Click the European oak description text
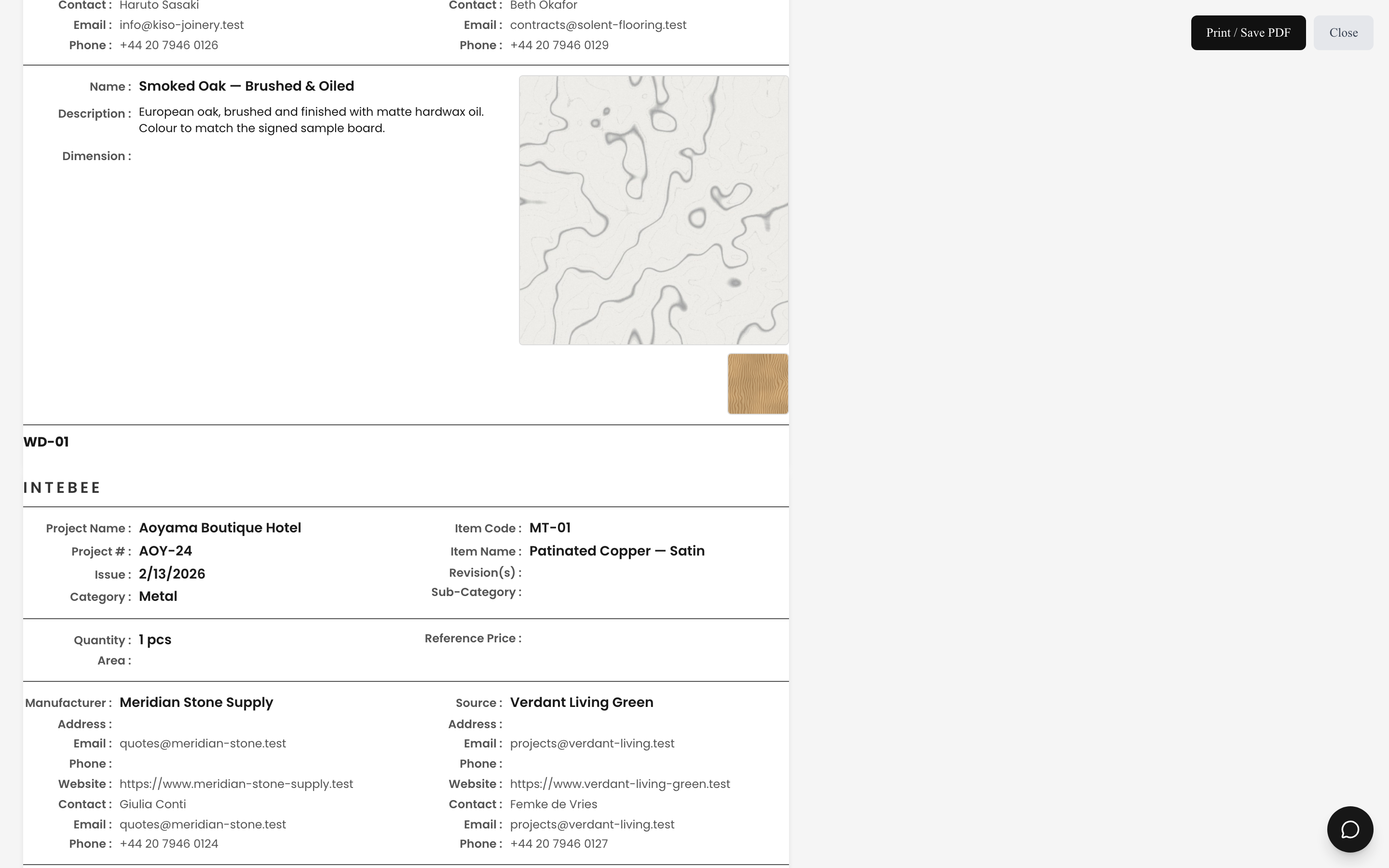The width and height of the screenshot is (1389, 868). point(311,120)
